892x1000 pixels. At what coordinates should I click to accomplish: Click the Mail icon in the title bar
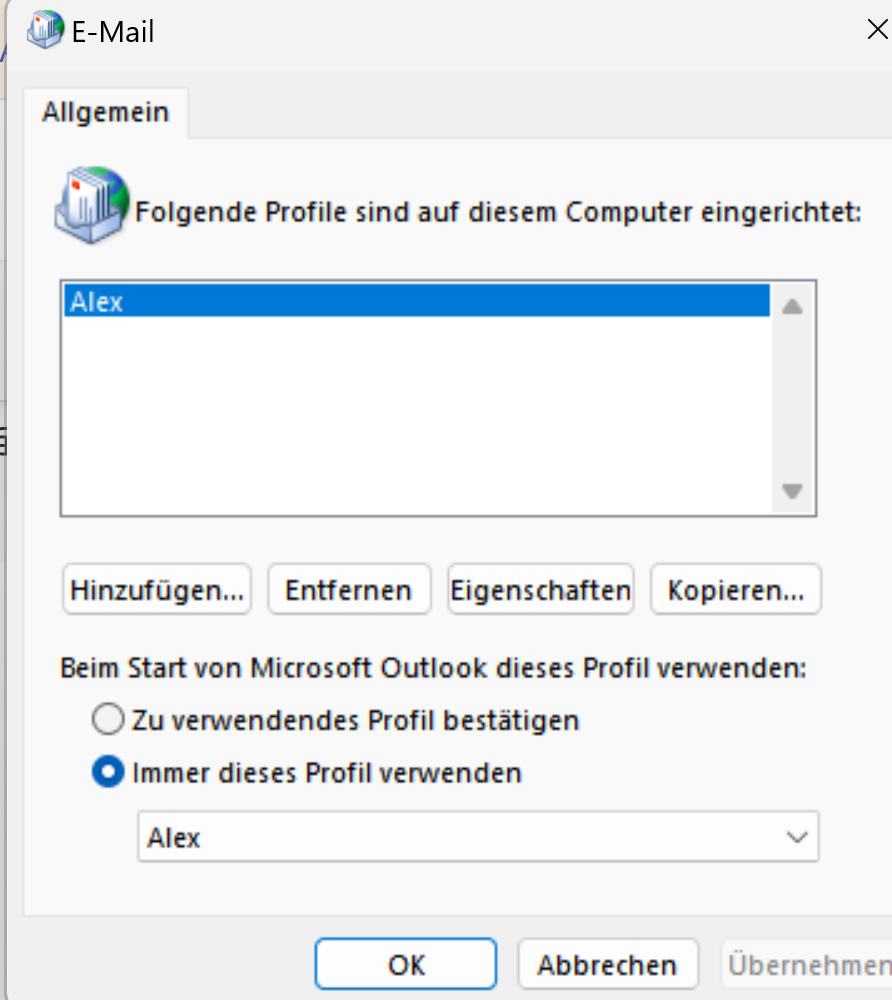pyautogui.click(x=45, y=30)
